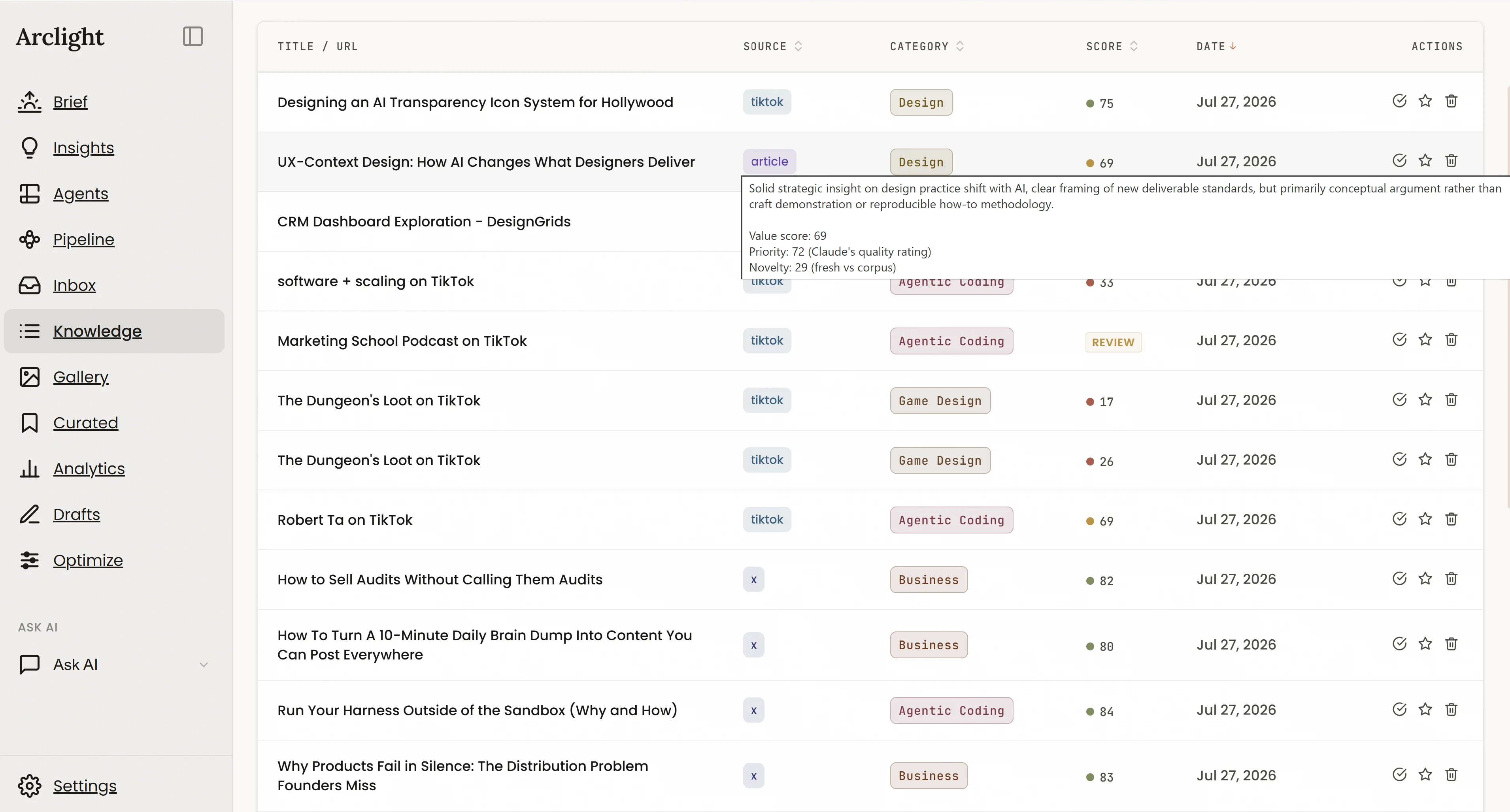Sort table by Score column

pos(1112,46)
